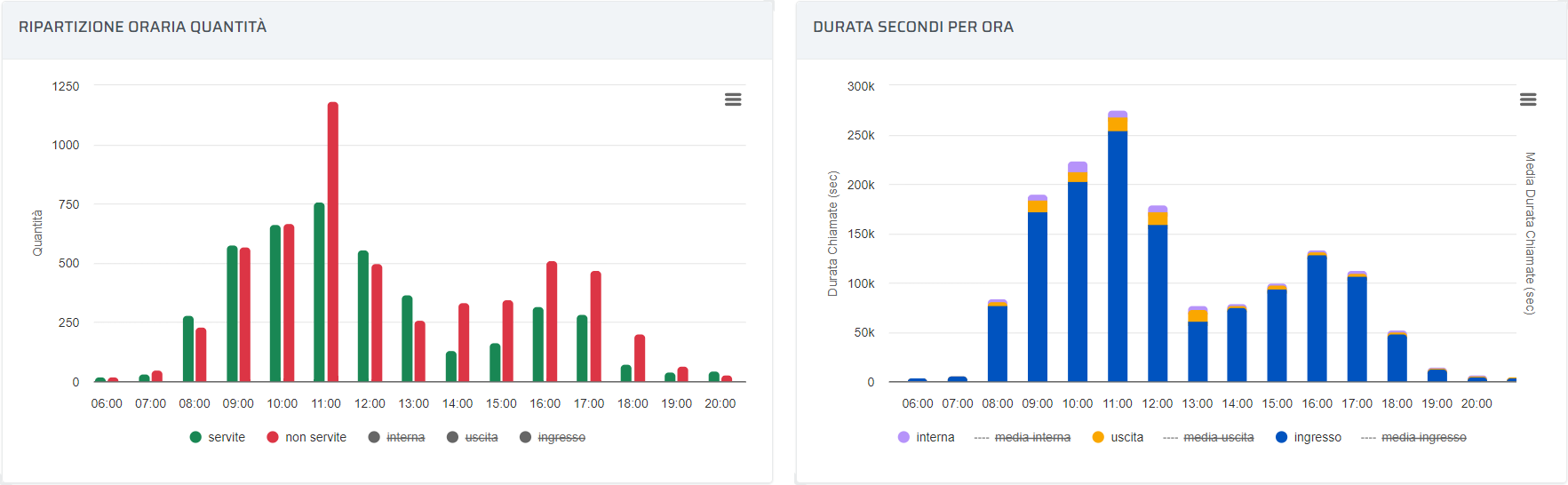
Task: Click the 'Ripartizione oraria quantità' panel title
Action: point(143,27)
